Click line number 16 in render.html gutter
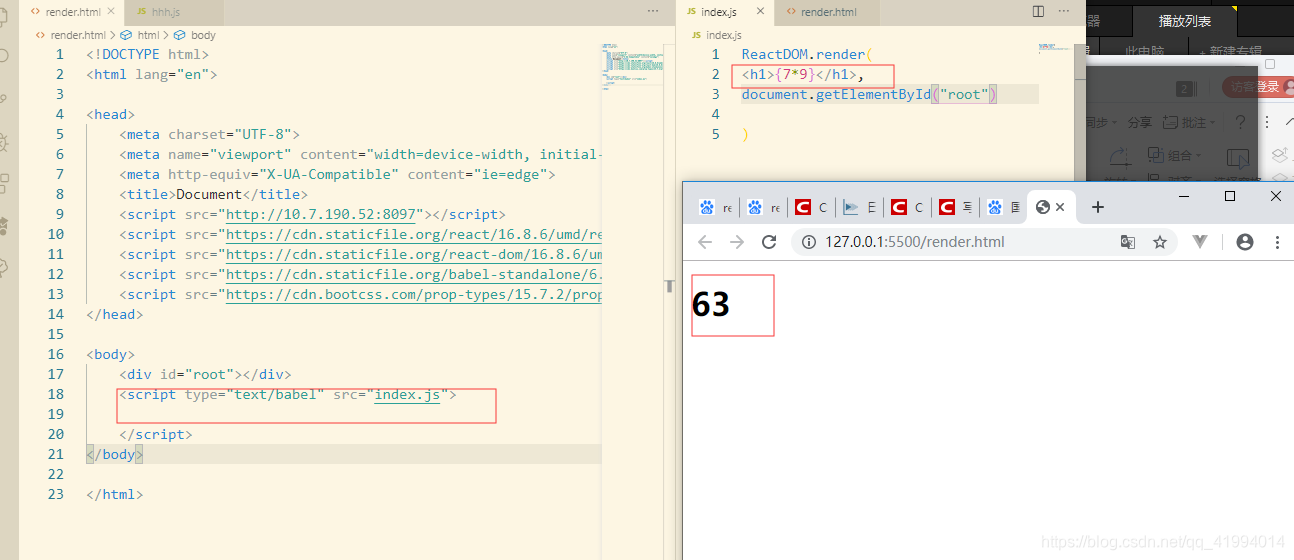 click(x=55, y=354)
